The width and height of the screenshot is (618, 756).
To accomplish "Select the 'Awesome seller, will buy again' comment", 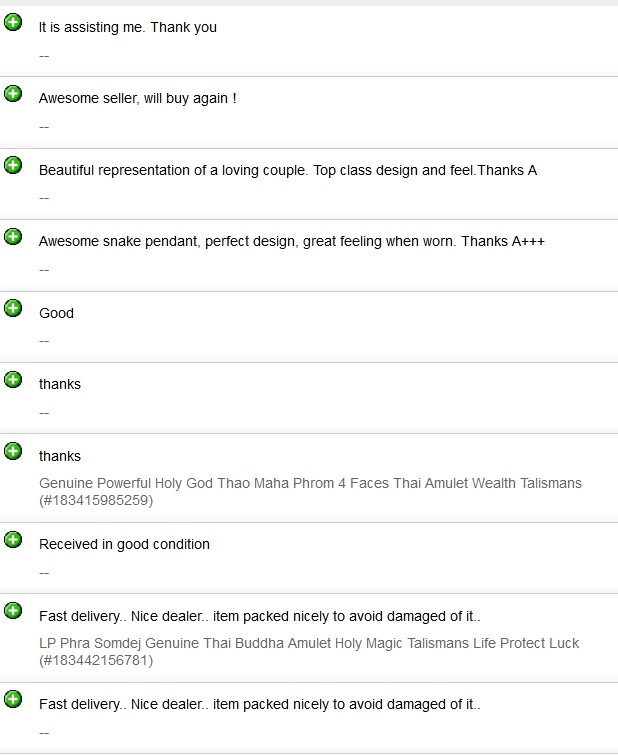I will coord(137,99).
